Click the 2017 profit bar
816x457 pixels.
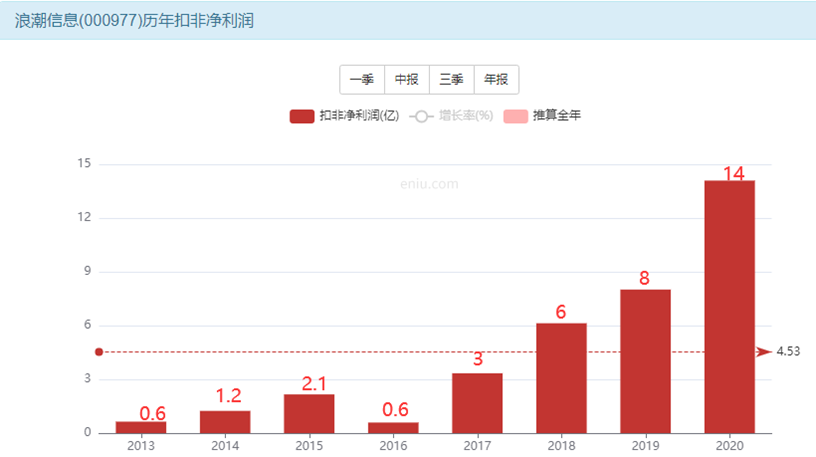tap(477, 403)
